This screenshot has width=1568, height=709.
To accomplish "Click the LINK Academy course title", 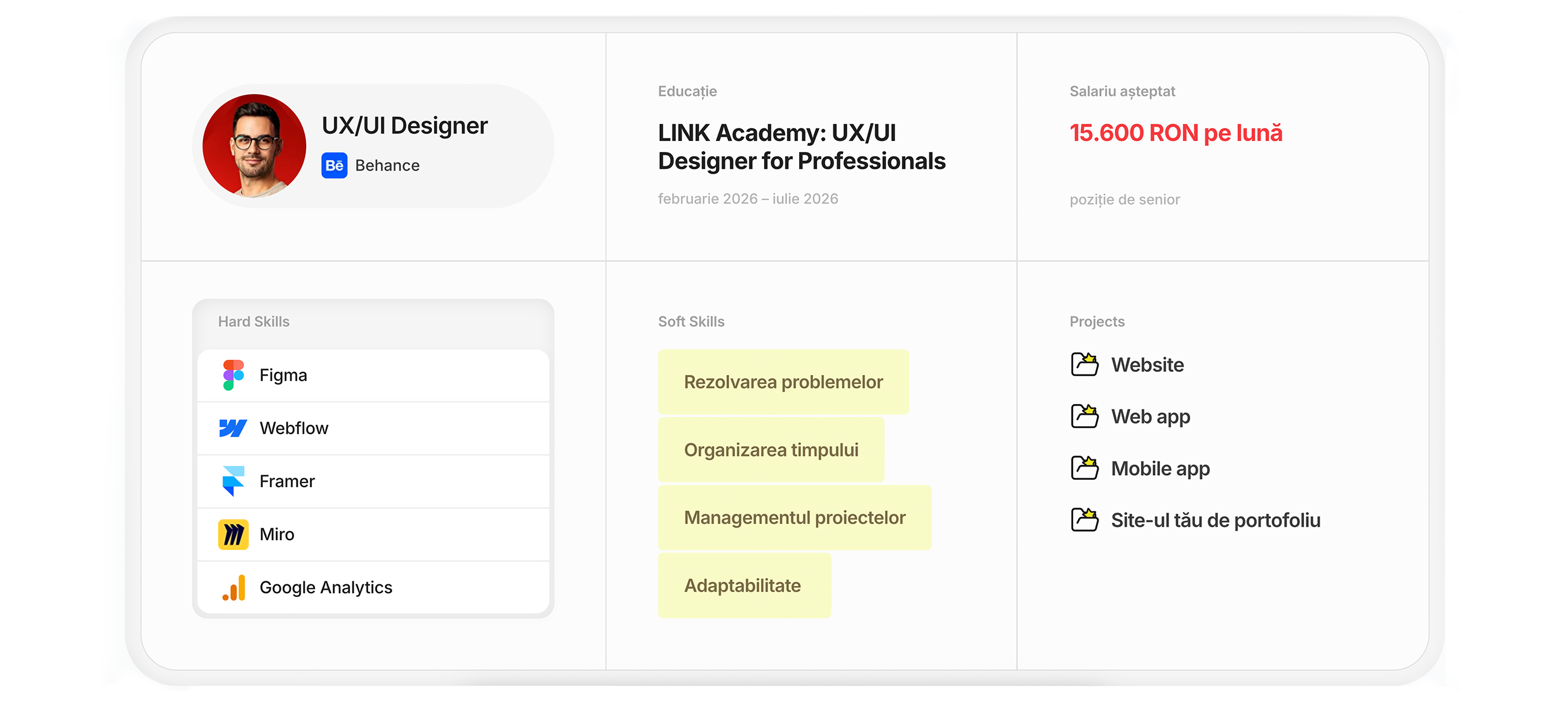I will [801, 147].
